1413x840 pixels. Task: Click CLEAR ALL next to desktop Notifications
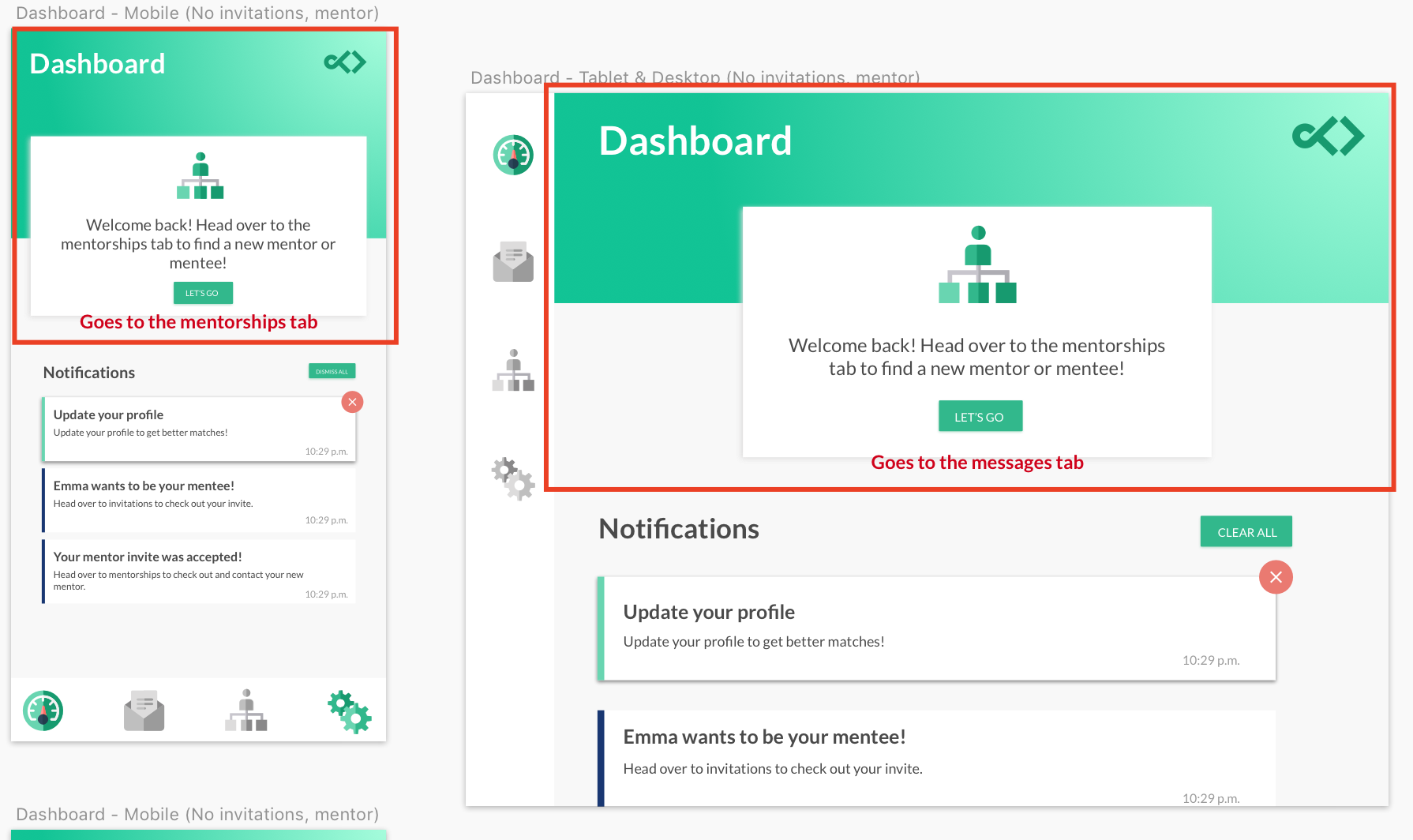tap(1246, 531)
